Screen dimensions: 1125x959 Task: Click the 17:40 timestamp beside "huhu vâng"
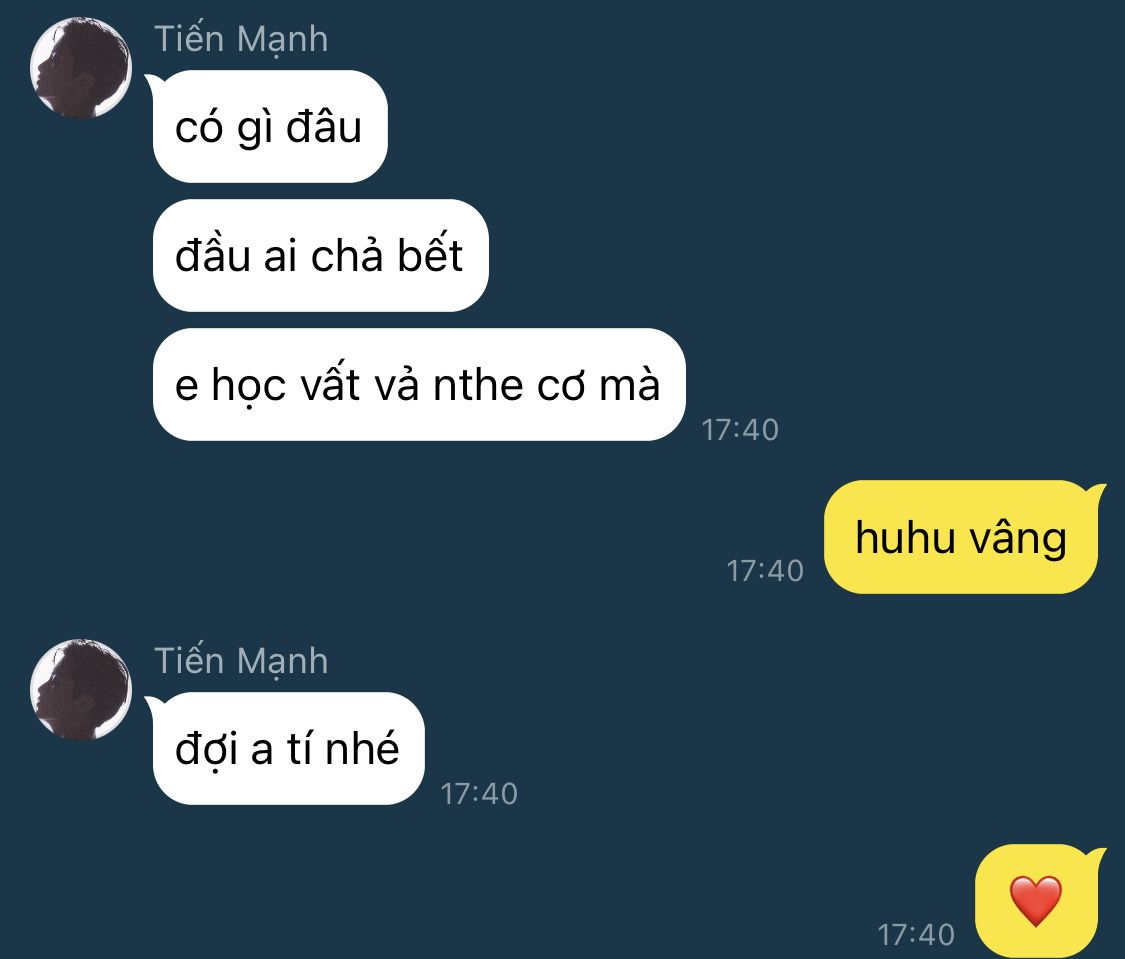pyautogui.click(x=765, y=571)
